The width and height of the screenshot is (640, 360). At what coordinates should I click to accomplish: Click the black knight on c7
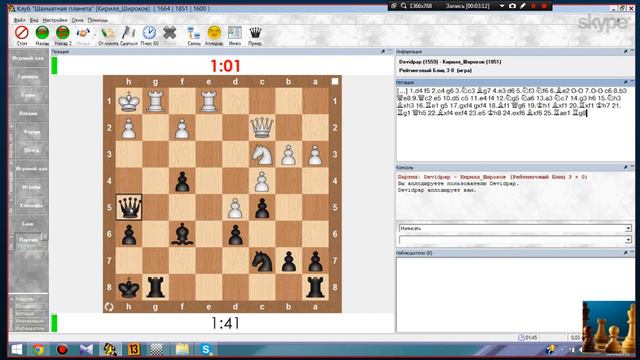click(262, 260)
